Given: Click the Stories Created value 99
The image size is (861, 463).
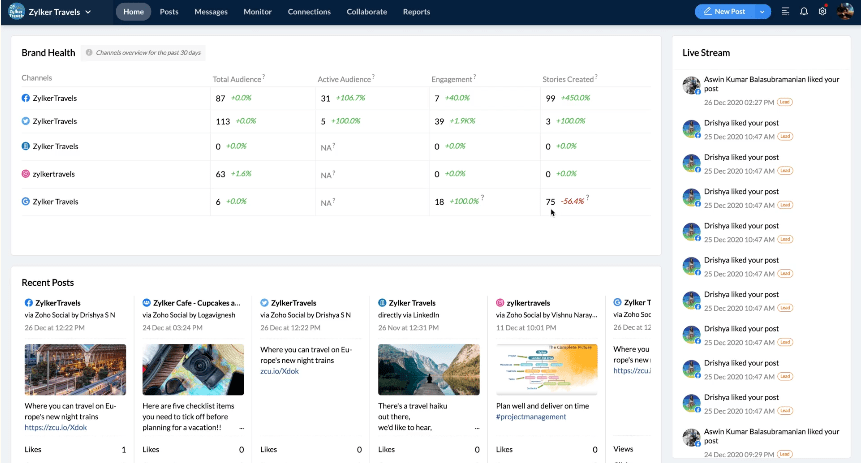Looking at the screenshot, I should click(x=551, y=98).
